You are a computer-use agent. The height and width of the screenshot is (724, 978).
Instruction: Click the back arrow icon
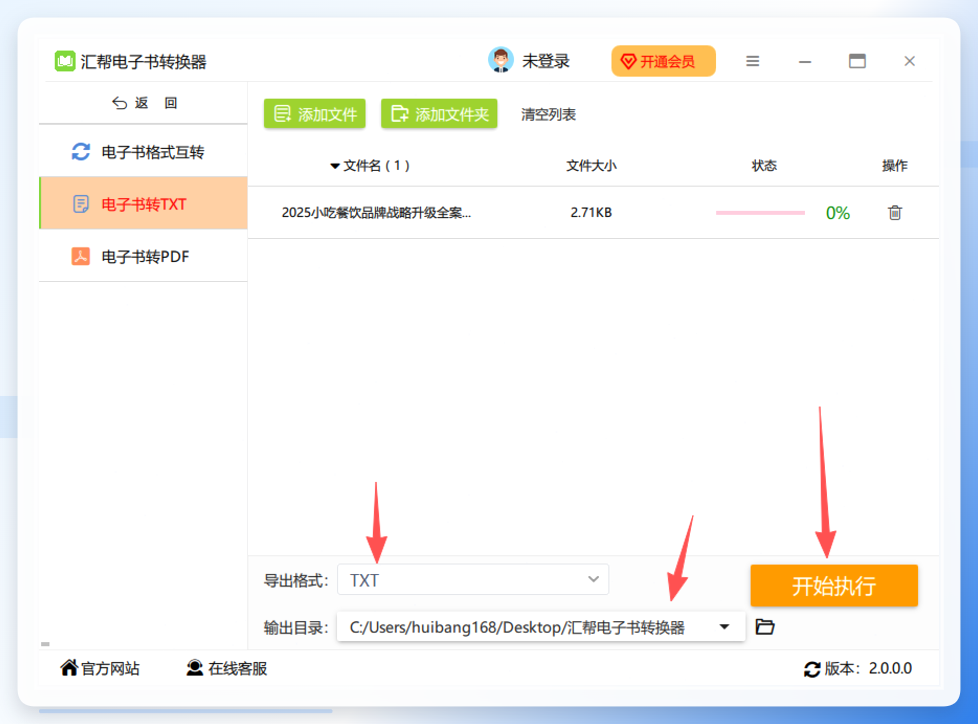tap(119, 103)
